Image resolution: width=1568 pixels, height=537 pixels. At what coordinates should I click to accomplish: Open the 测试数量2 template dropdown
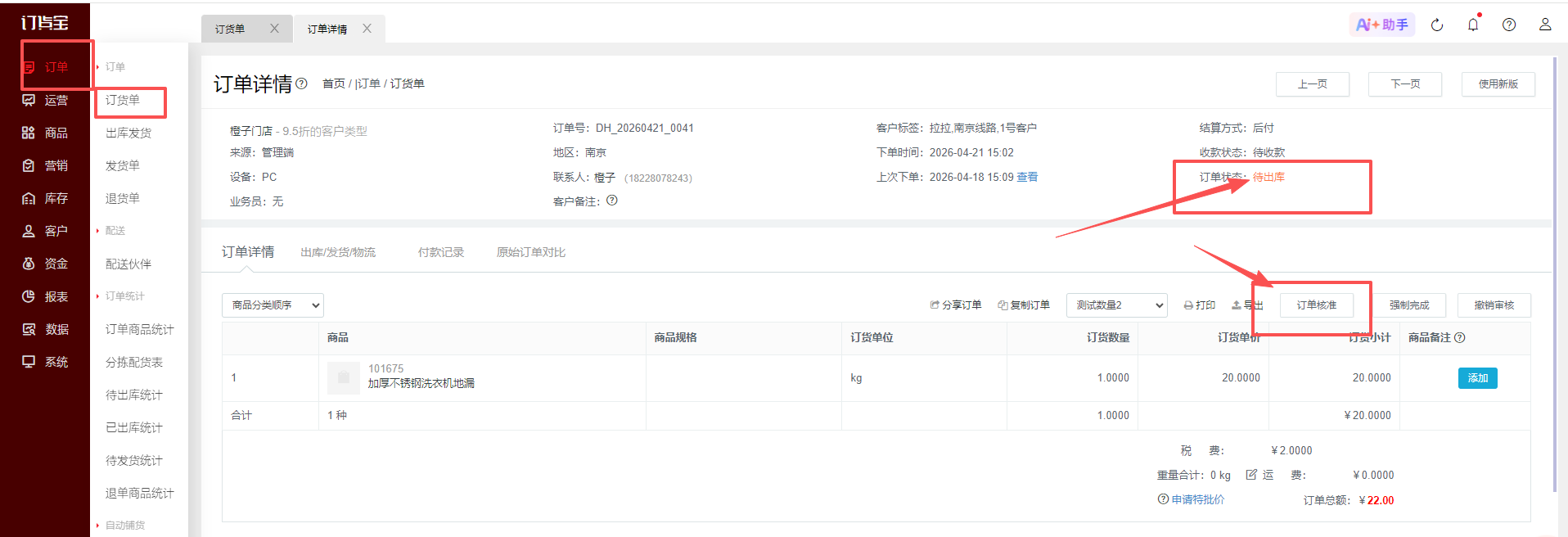click(1116, 305)
